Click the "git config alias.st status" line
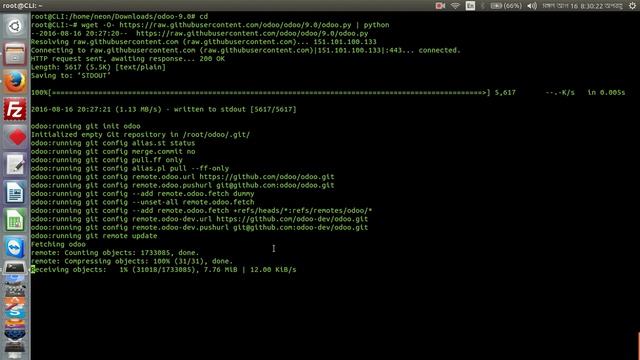This screenshot has height=360, width=640. pyautogui.click(x=113, y=143)
